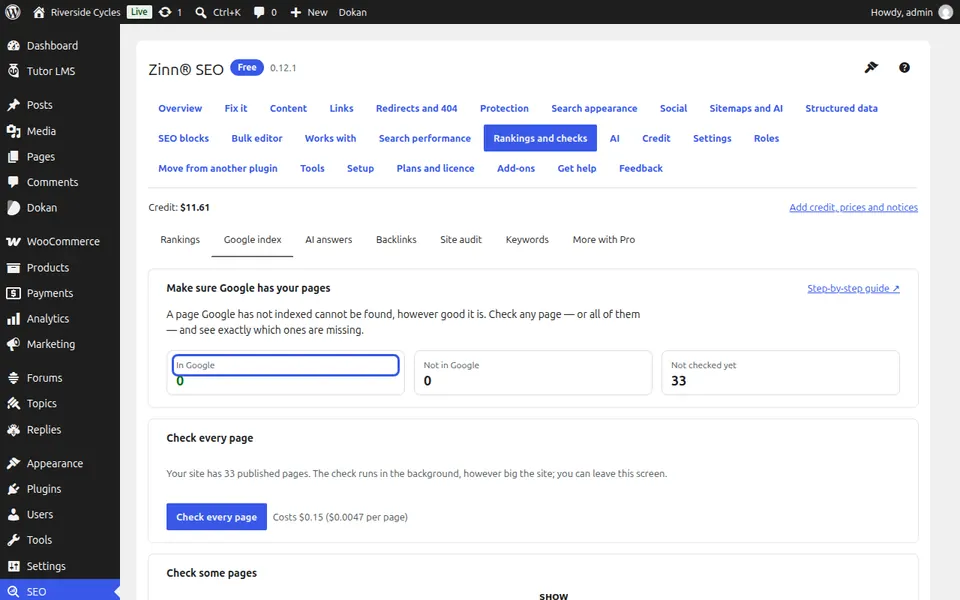Open the Move from another plugin tab
This screenshot has height=600, width=960.
coord(218,168)
